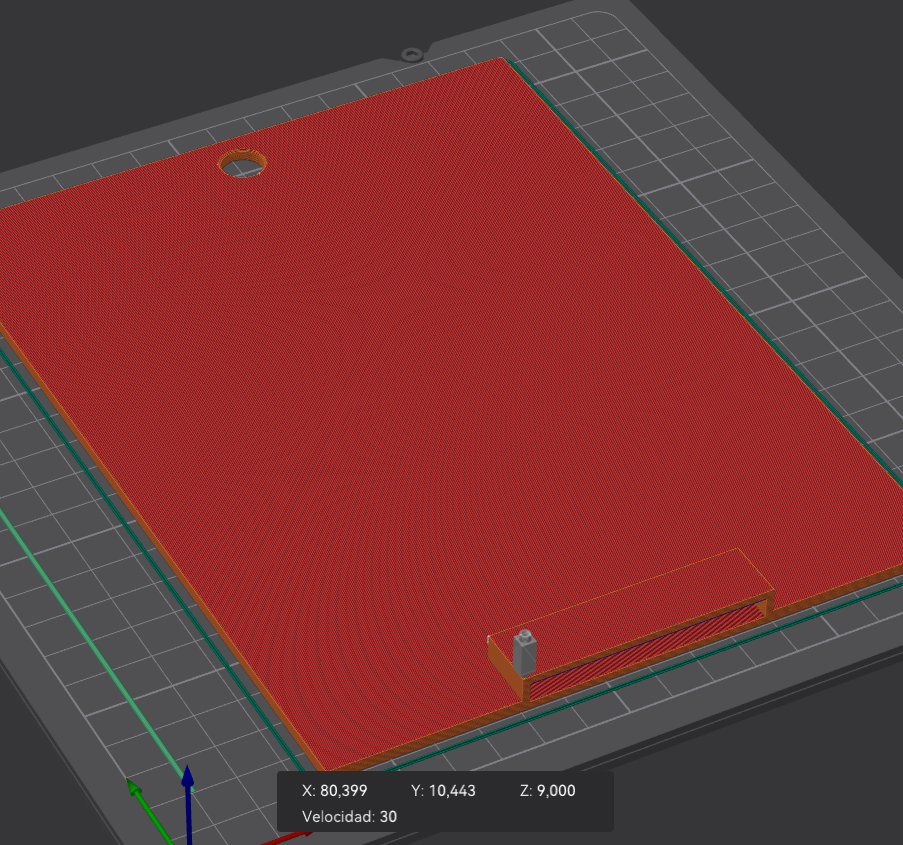Click the circular hole in the red model
The width and height of the screenshot is (903, 845).
click(242, 164)
